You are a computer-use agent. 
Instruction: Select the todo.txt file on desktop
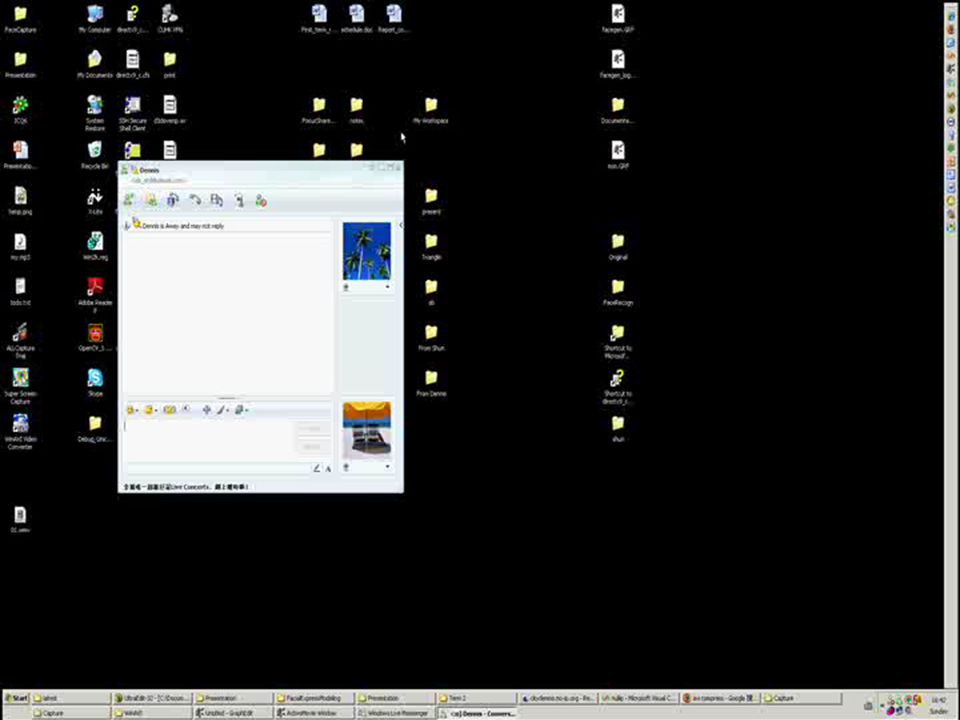coord(20,292)
